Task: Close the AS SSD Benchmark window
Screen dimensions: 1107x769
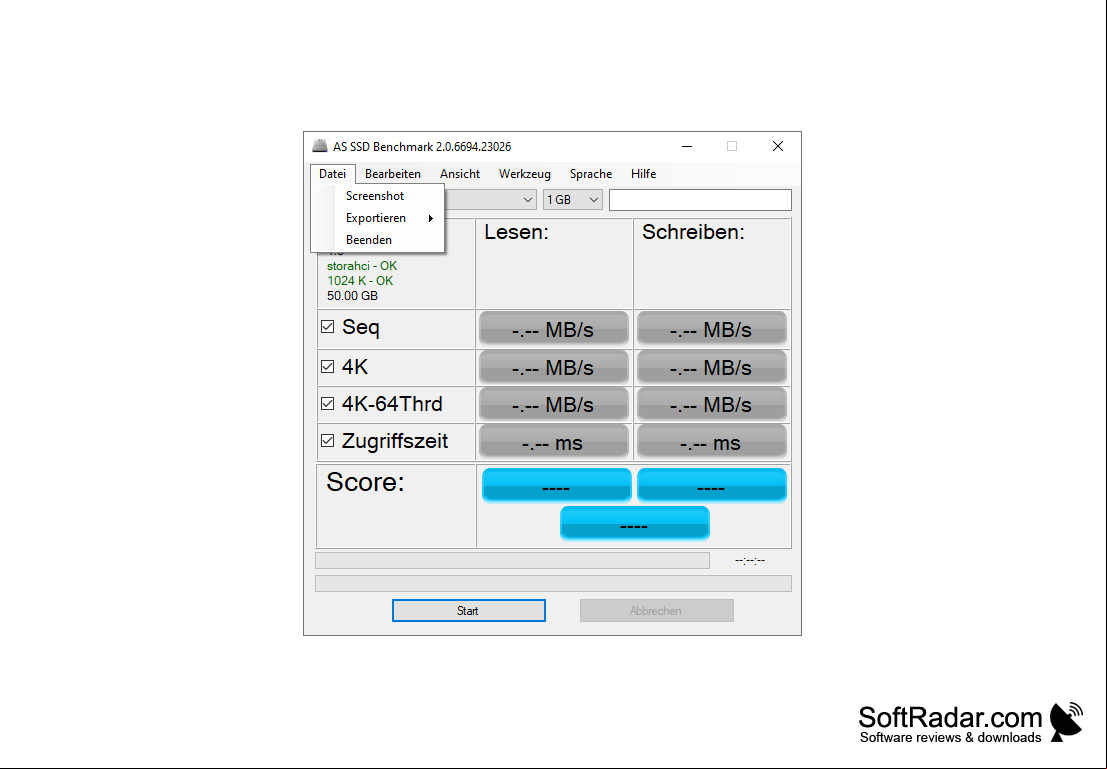Action: coord(778,146)
